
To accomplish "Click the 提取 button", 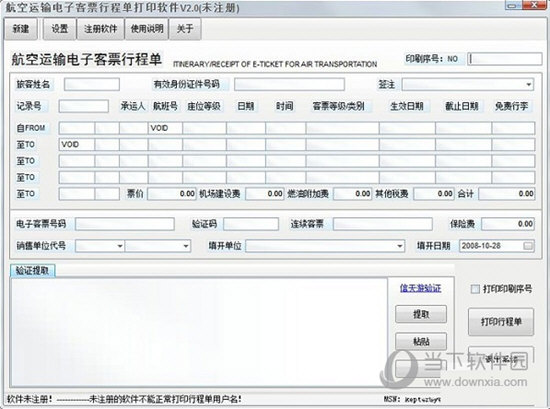I will pos(421,314).
